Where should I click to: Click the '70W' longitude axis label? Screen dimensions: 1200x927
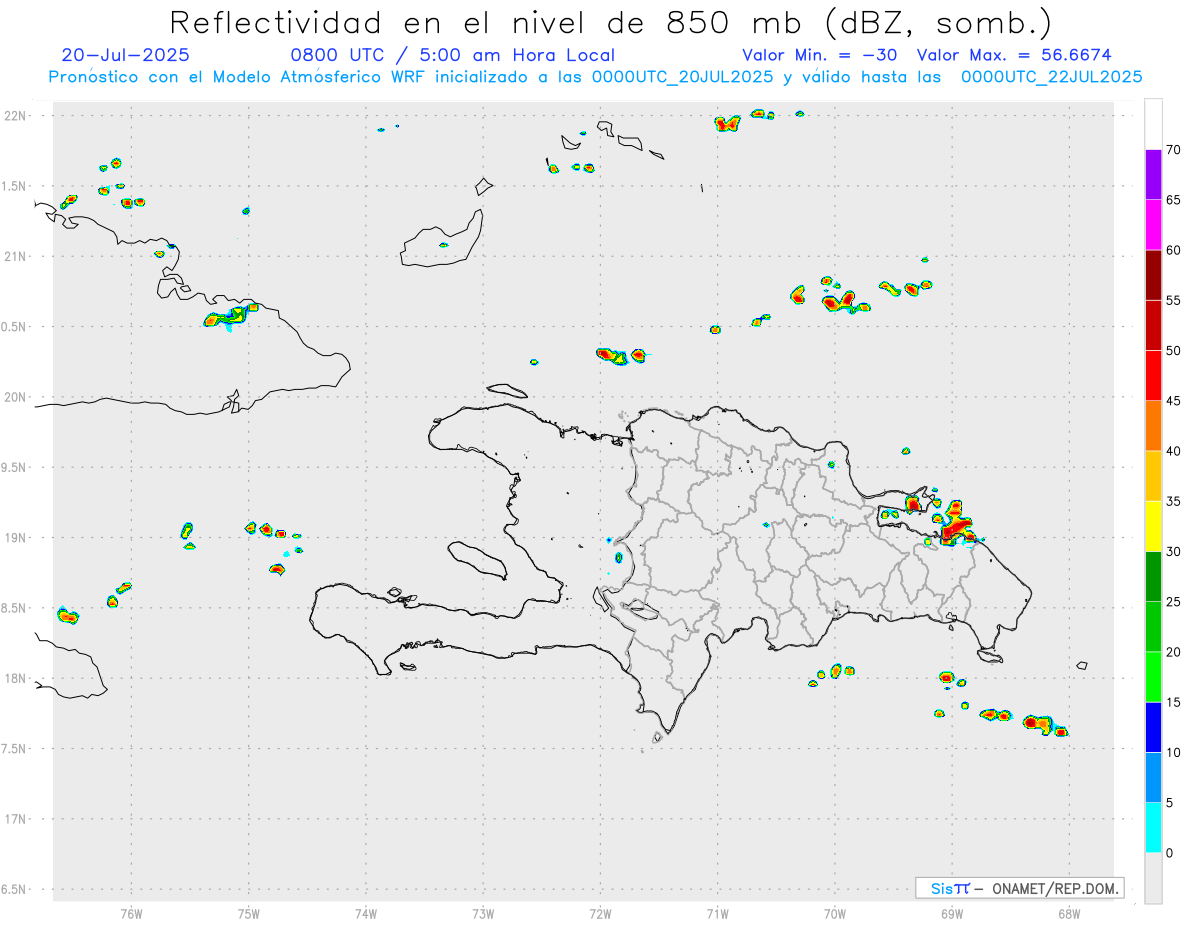tap(835, 913)
